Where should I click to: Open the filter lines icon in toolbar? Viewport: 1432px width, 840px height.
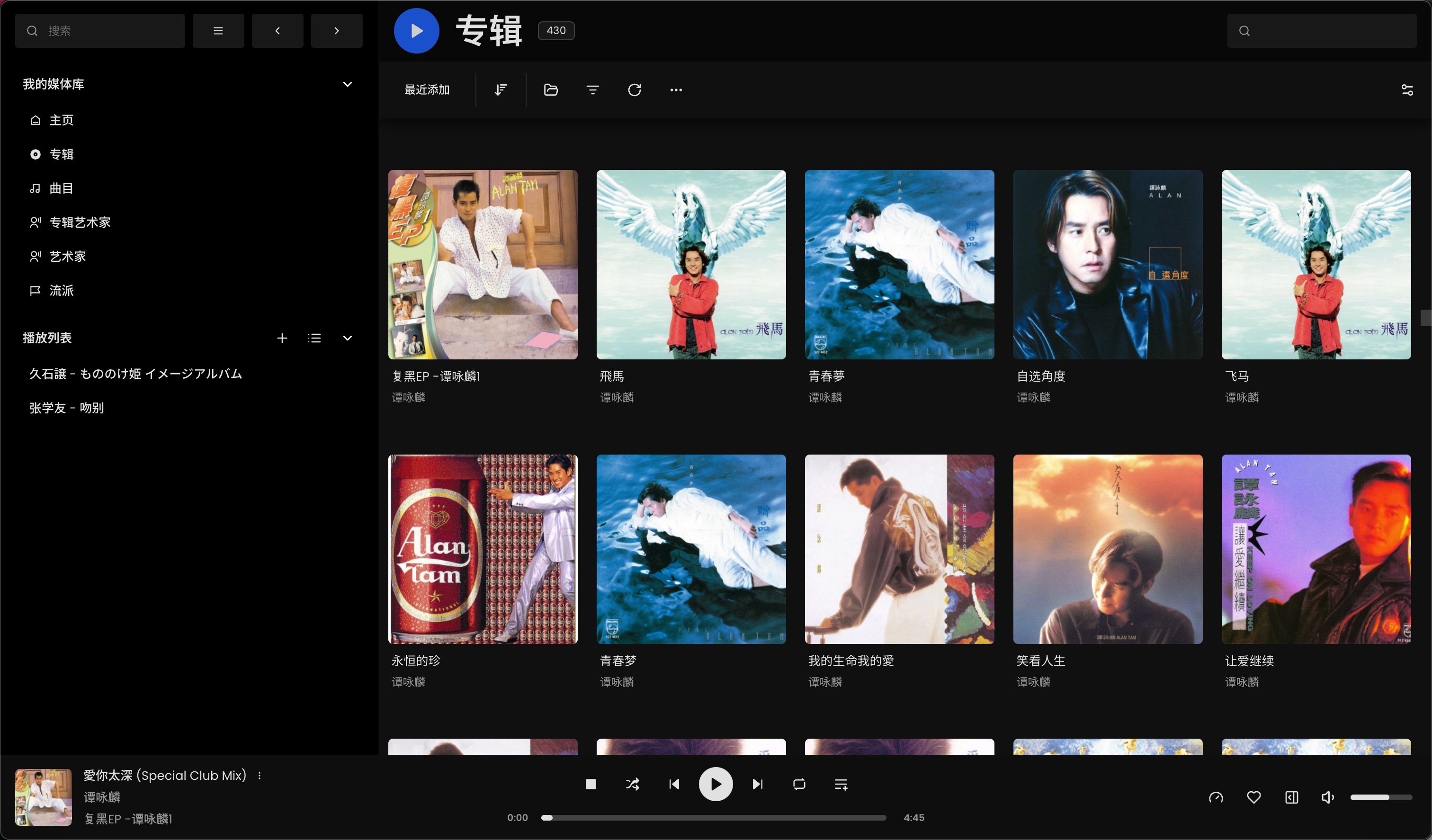point(593,90)
